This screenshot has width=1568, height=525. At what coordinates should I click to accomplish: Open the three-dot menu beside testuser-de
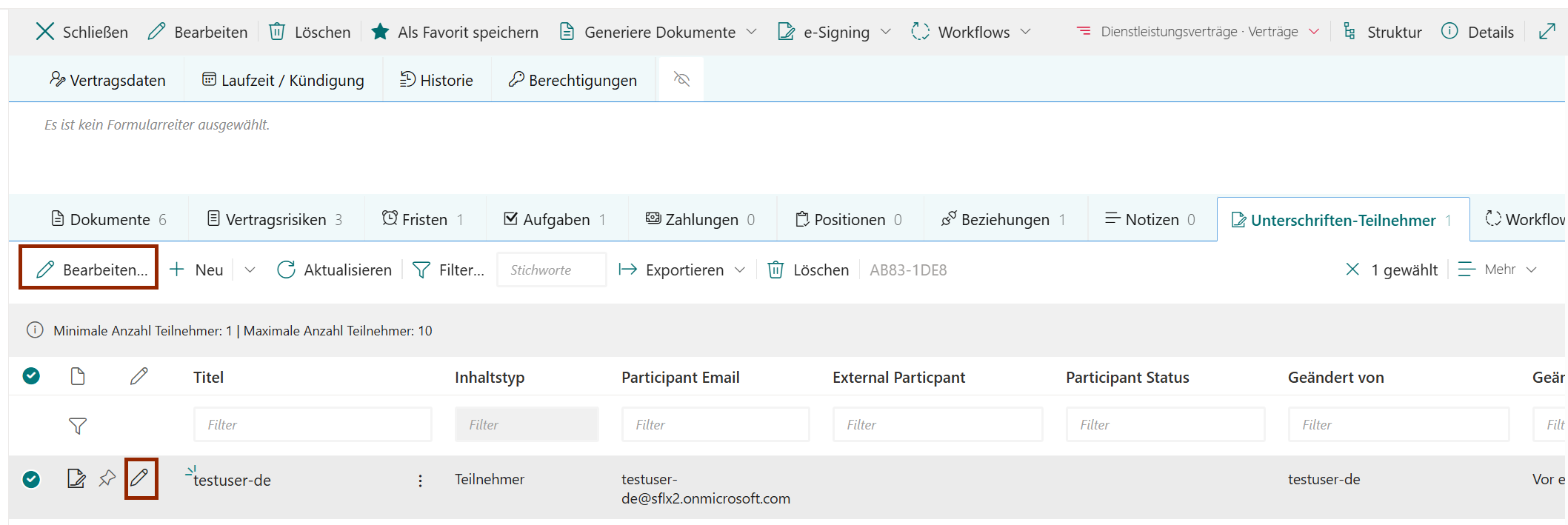[420, 481]
